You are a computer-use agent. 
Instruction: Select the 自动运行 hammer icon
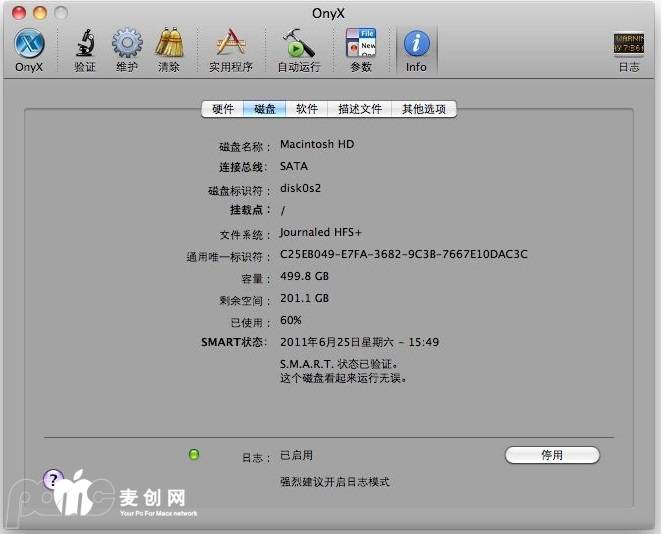point(298,45)
